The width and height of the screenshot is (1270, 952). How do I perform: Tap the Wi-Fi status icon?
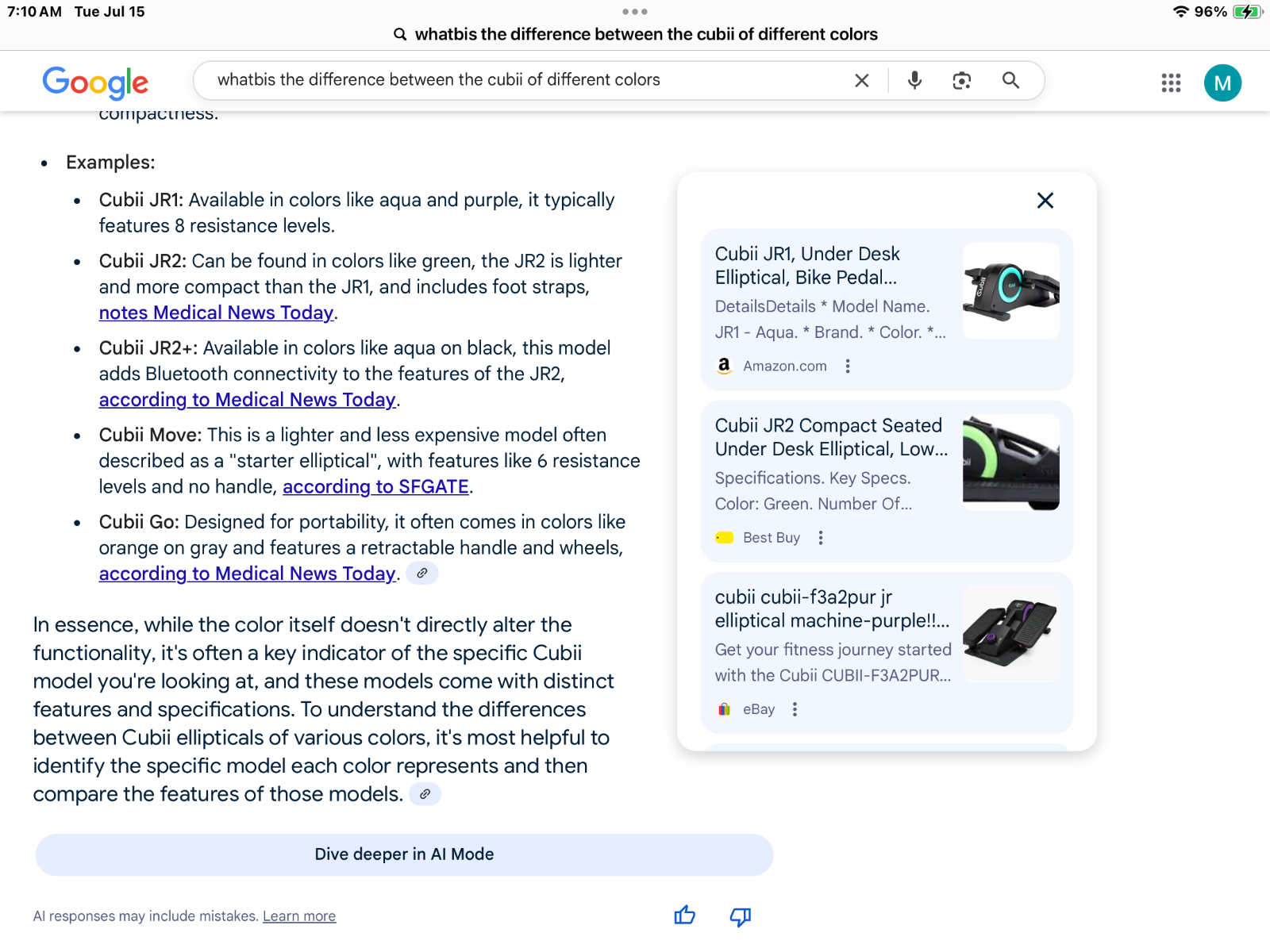pos(1180,12)
